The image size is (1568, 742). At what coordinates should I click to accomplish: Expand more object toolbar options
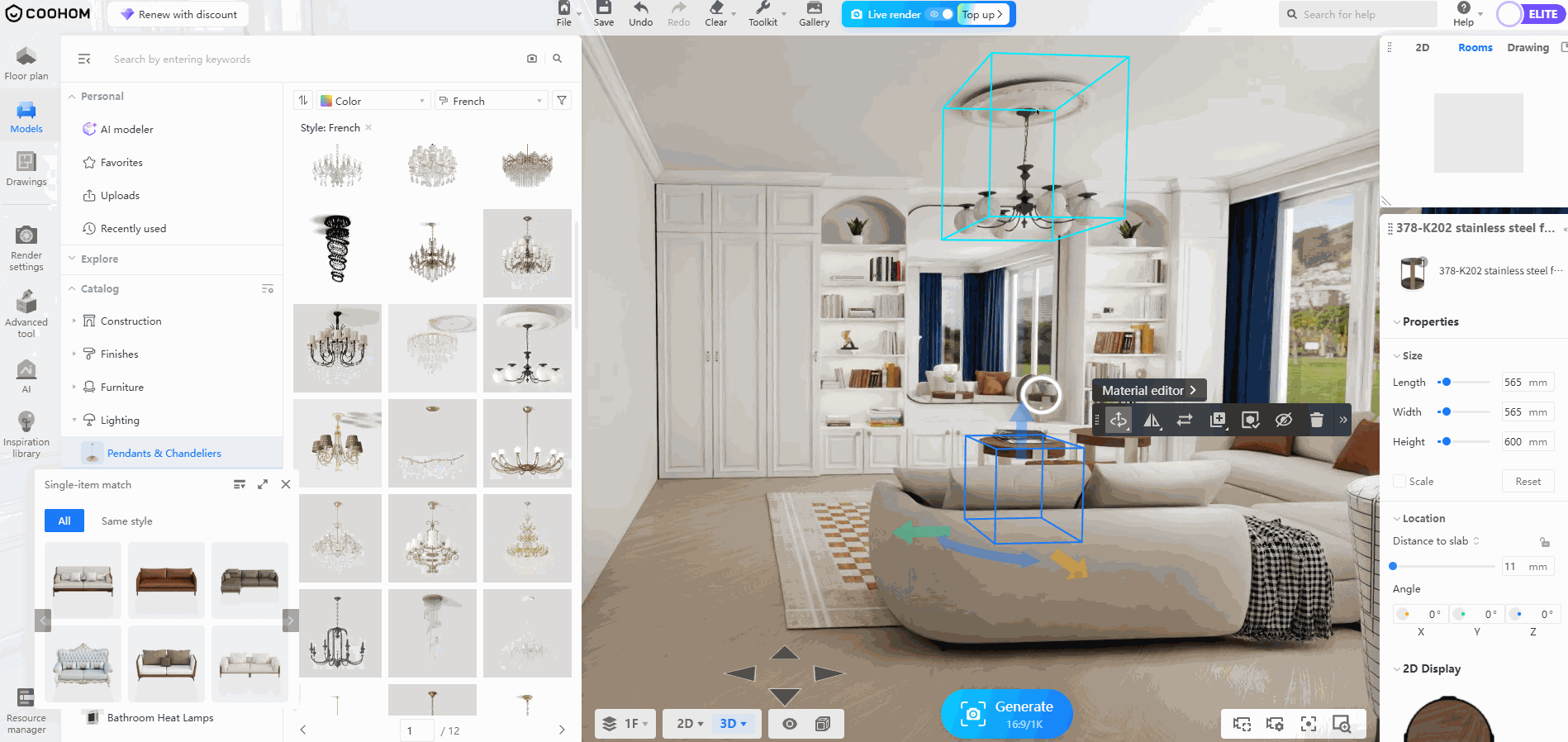(1343, 420)
